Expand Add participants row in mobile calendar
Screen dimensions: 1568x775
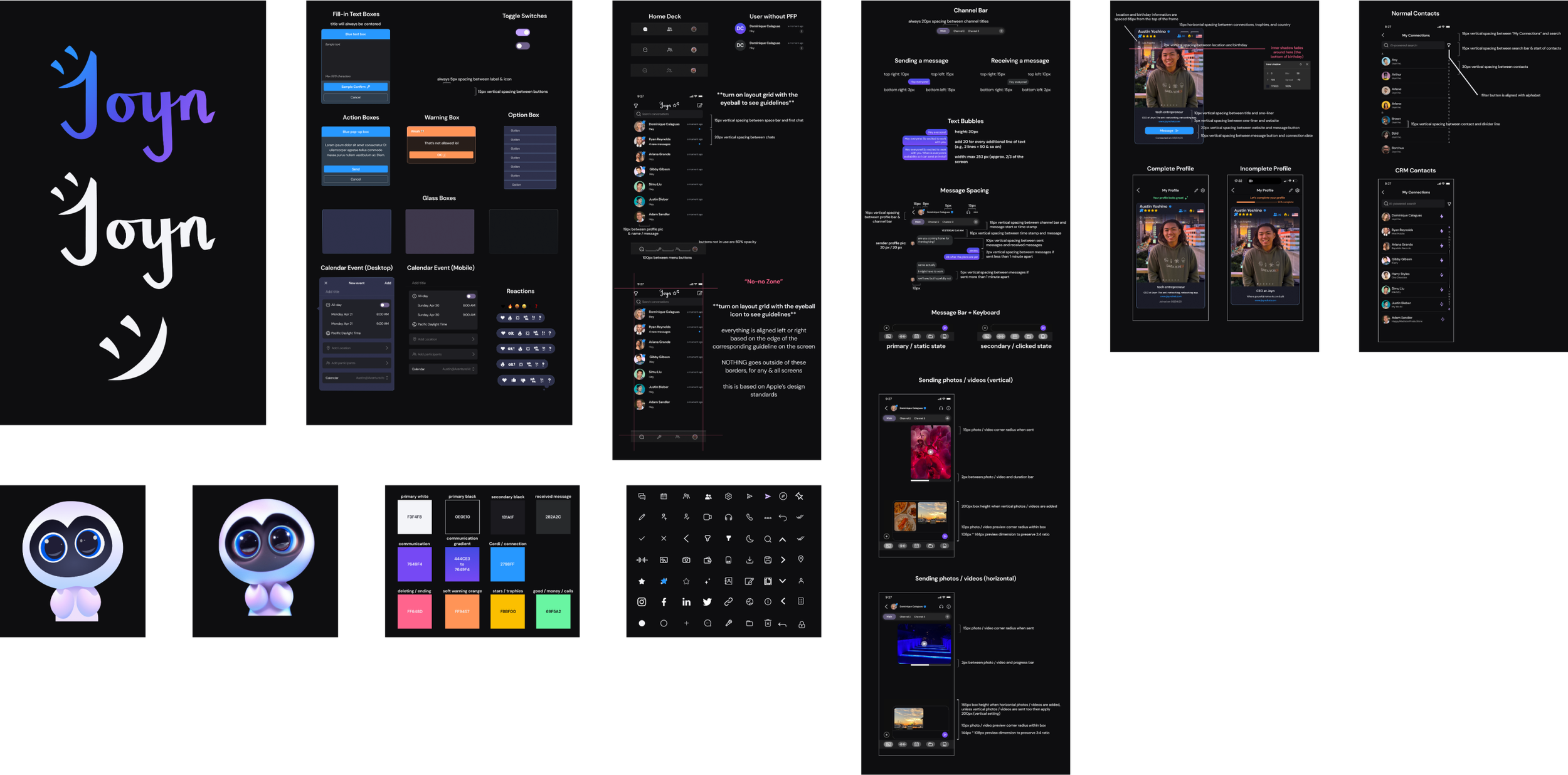coord(443,354)
